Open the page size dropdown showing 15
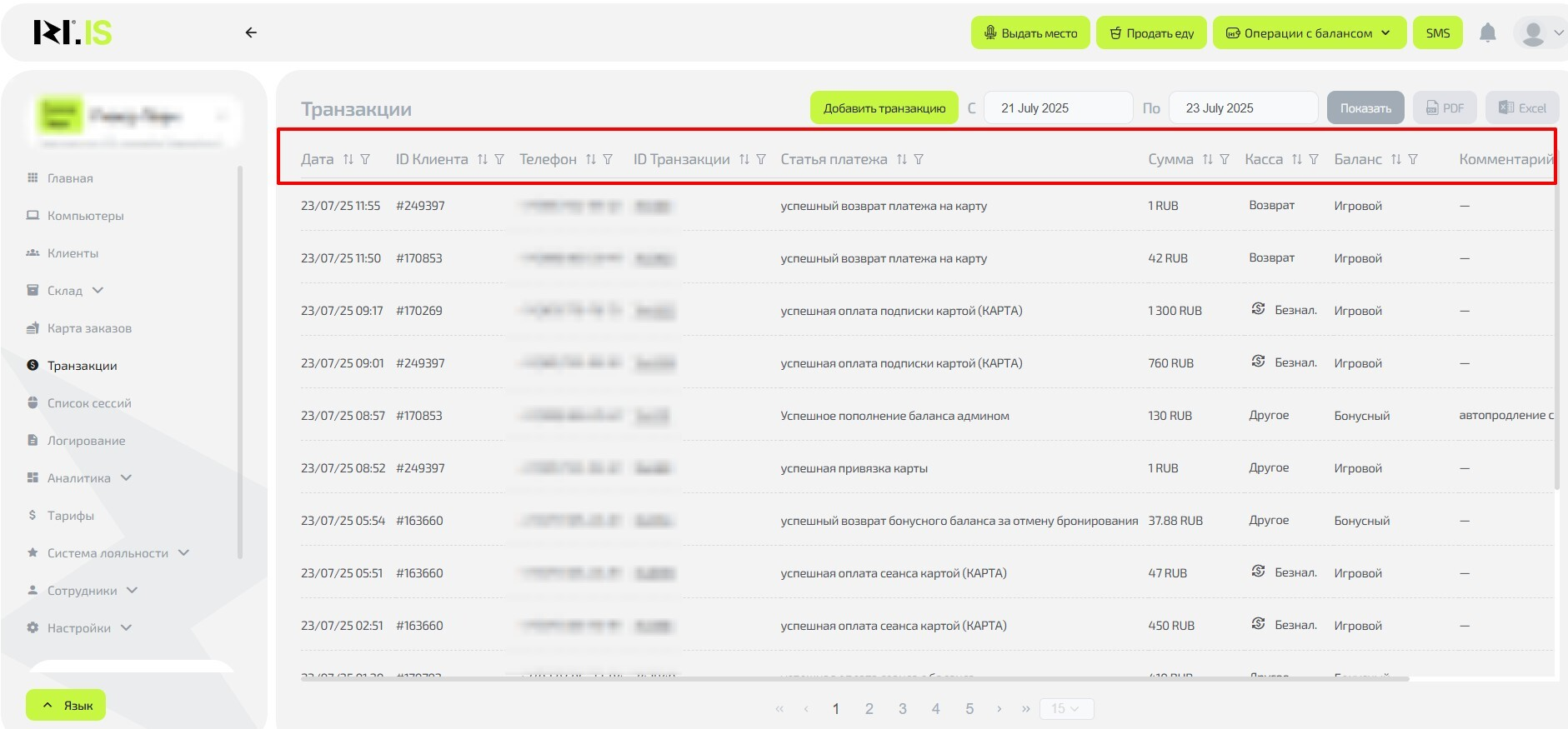The height and width of the screenshot is (729, 1568). (x=1065, y=709)
